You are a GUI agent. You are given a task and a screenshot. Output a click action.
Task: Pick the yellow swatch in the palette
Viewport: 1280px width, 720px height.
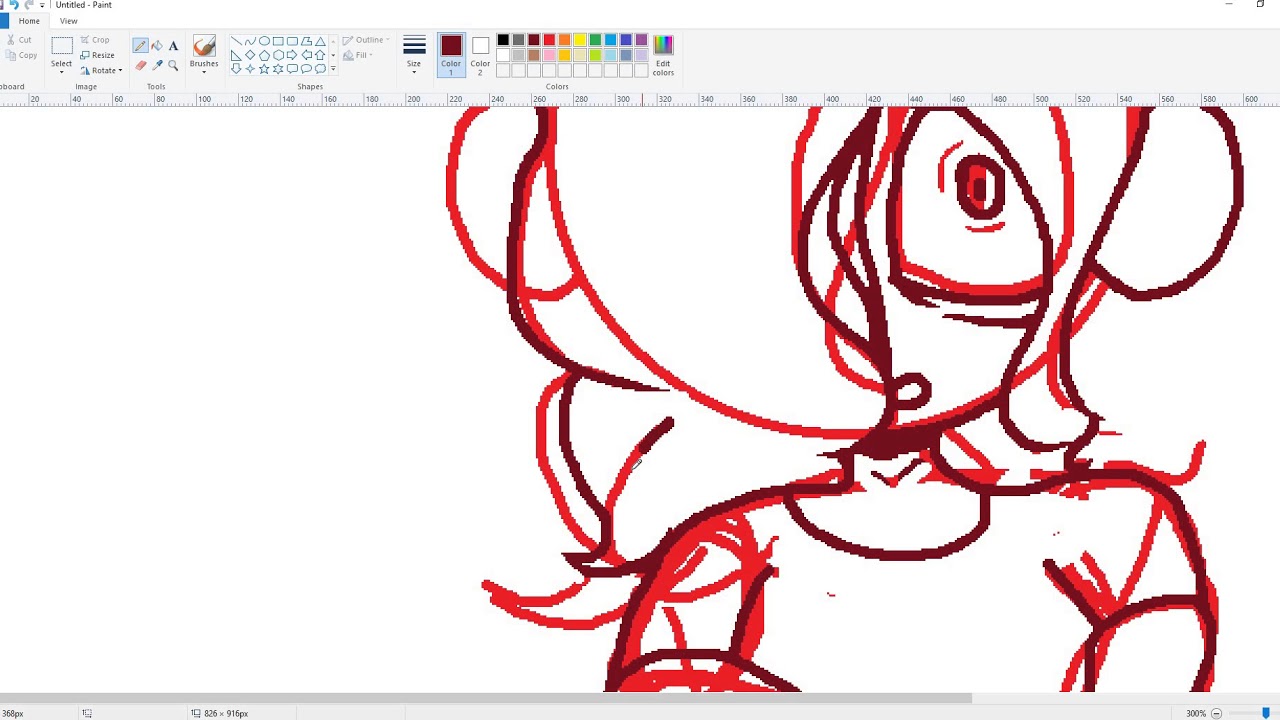[579, 40]
